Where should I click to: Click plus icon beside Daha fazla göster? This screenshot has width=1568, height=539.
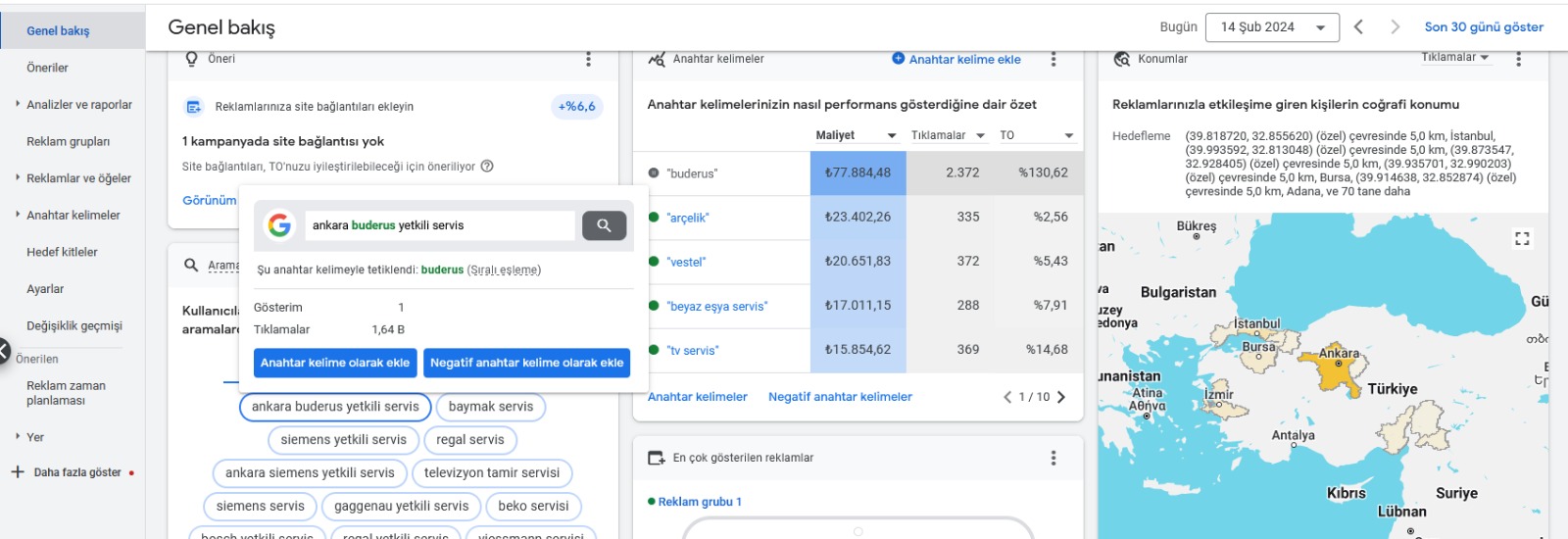pyautogui.click(x=17, y=472)
